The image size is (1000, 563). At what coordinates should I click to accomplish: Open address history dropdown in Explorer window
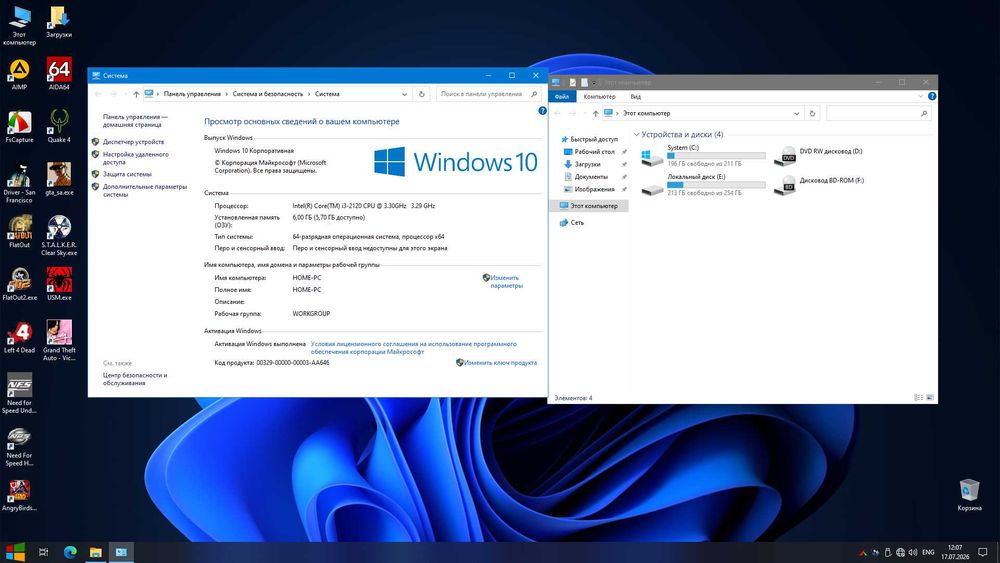point(797,113)
